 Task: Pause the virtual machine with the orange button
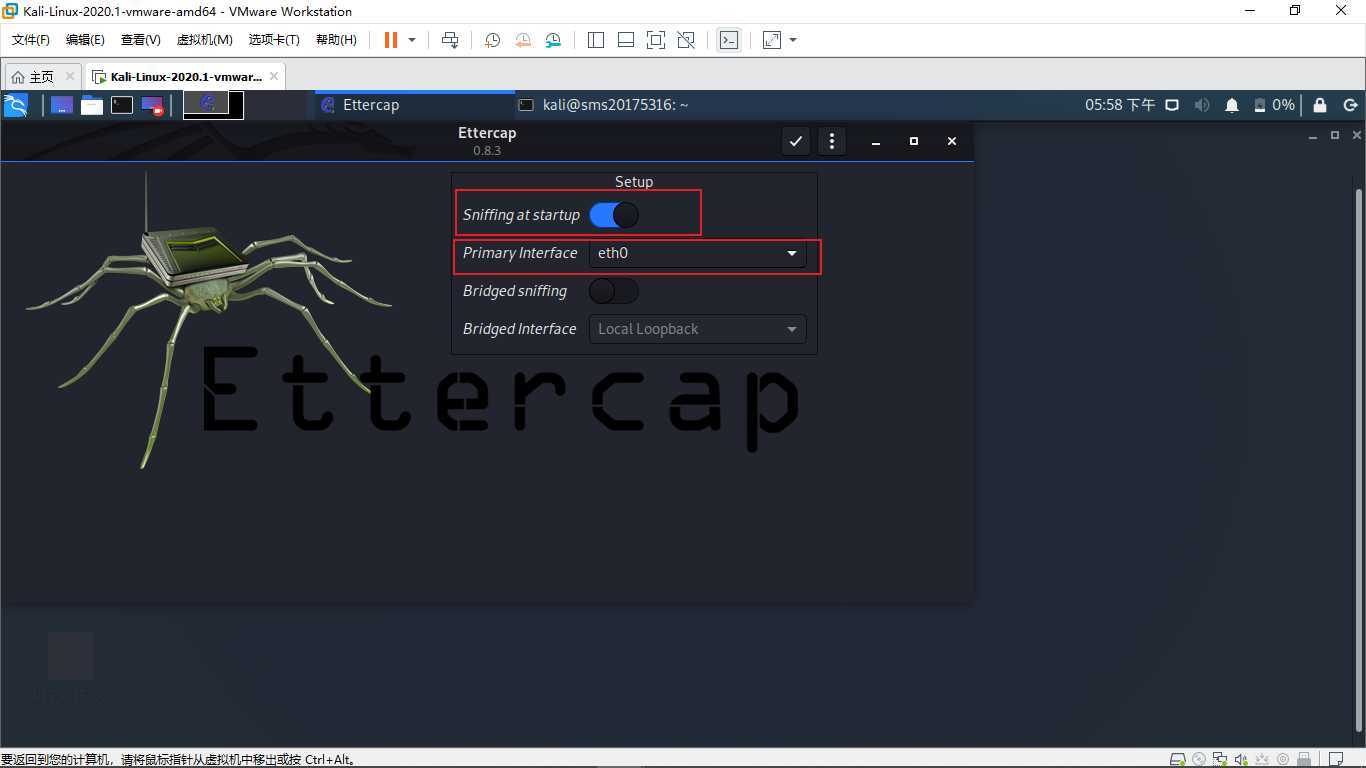[391, 40]
